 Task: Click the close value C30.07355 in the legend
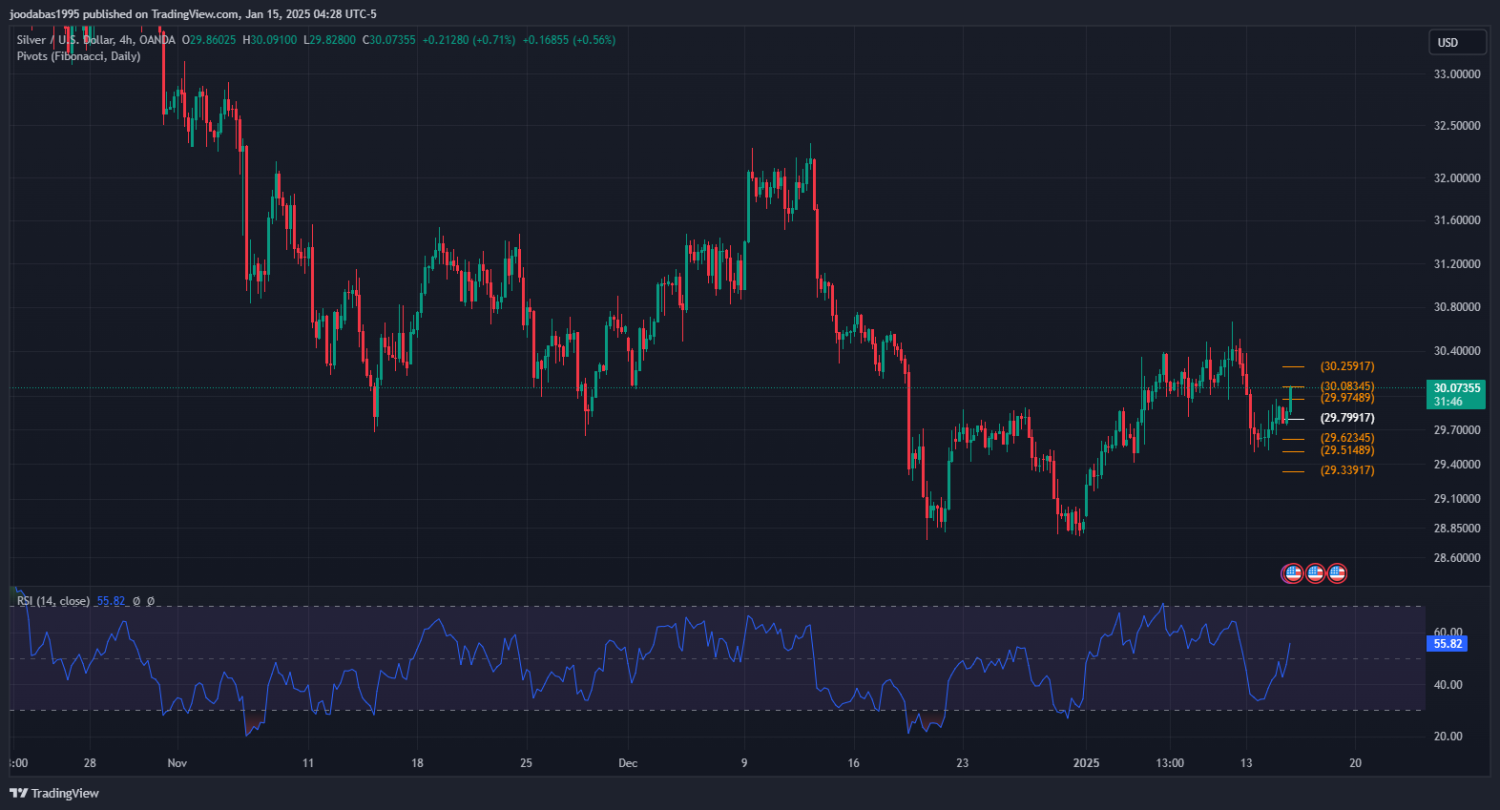coord(390,40)
